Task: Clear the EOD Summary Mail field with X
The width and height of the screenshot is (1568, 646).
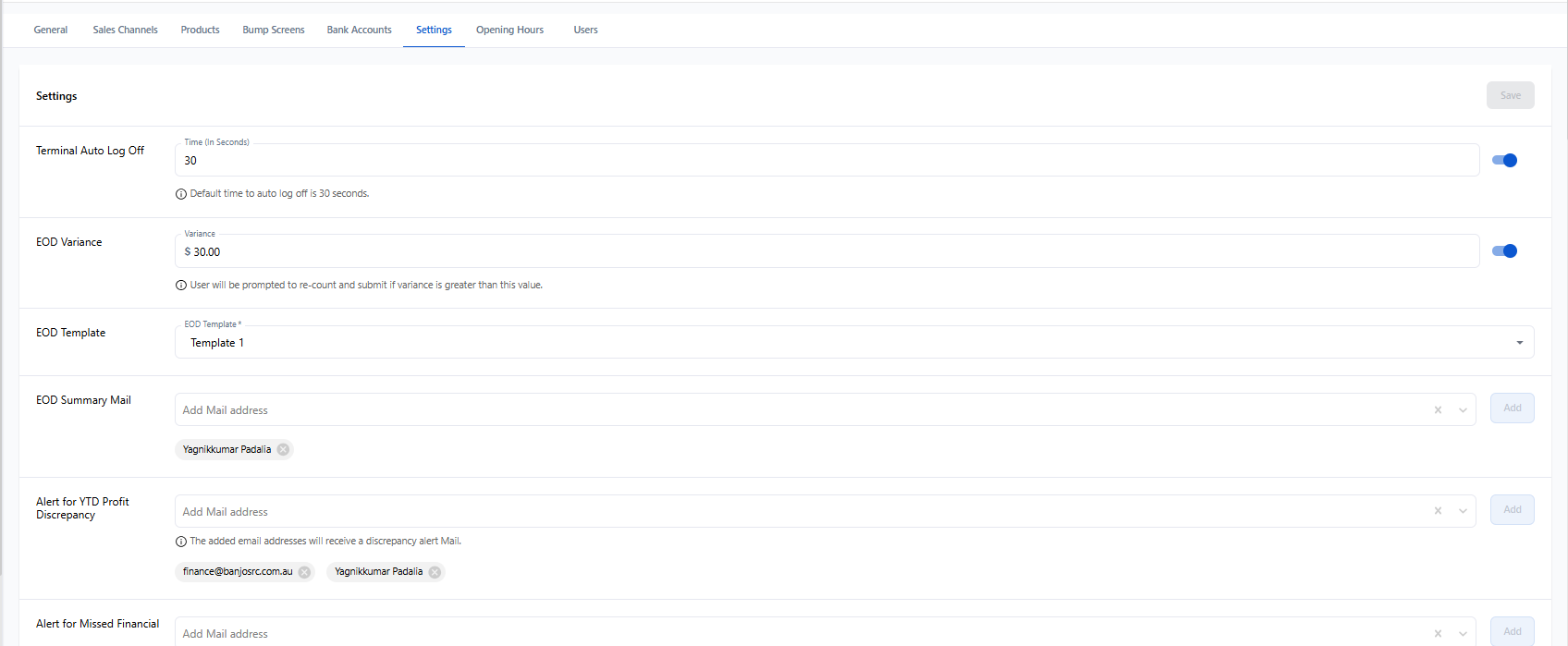Action: [x=1438, y=410]
